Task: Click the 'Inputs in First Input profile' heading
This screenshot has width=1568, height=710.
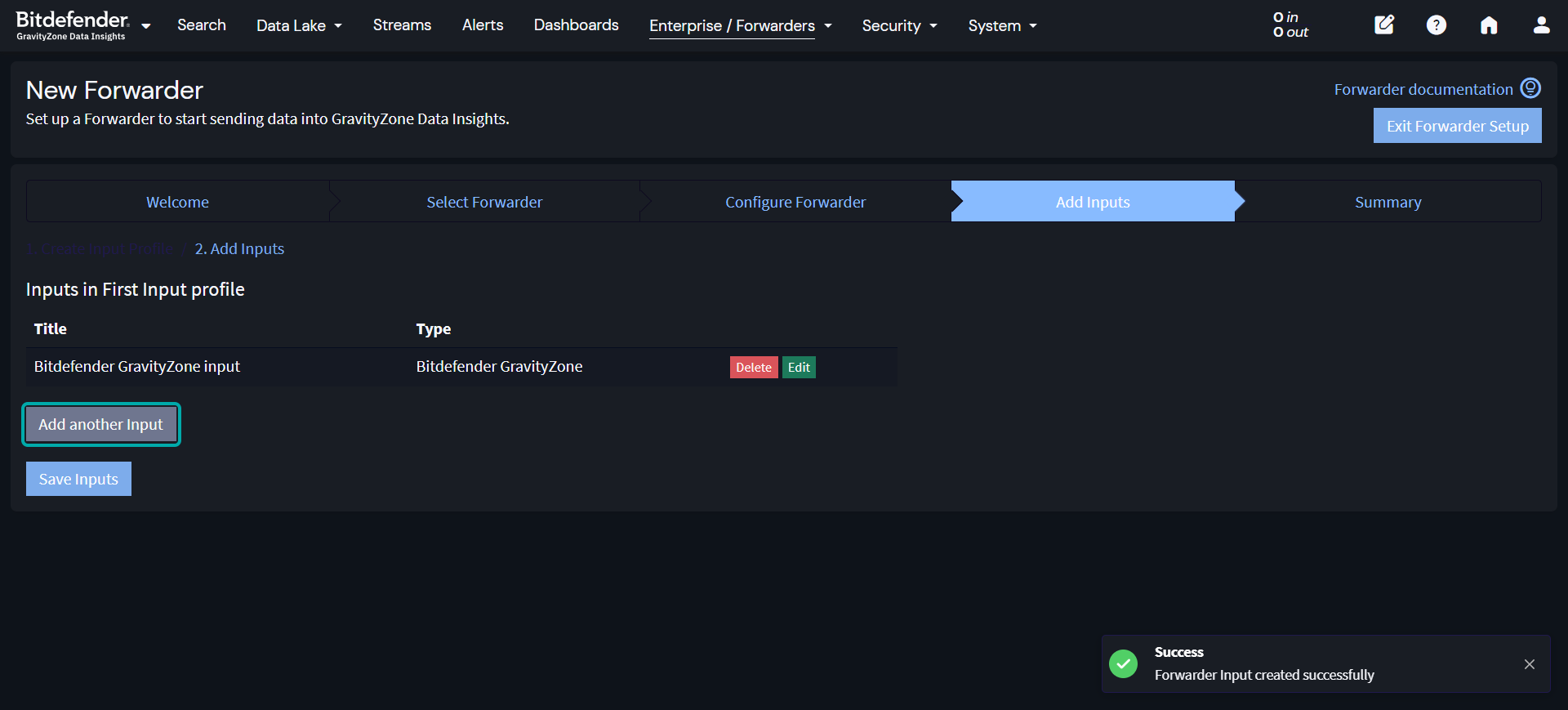Action: coord(136,289)
